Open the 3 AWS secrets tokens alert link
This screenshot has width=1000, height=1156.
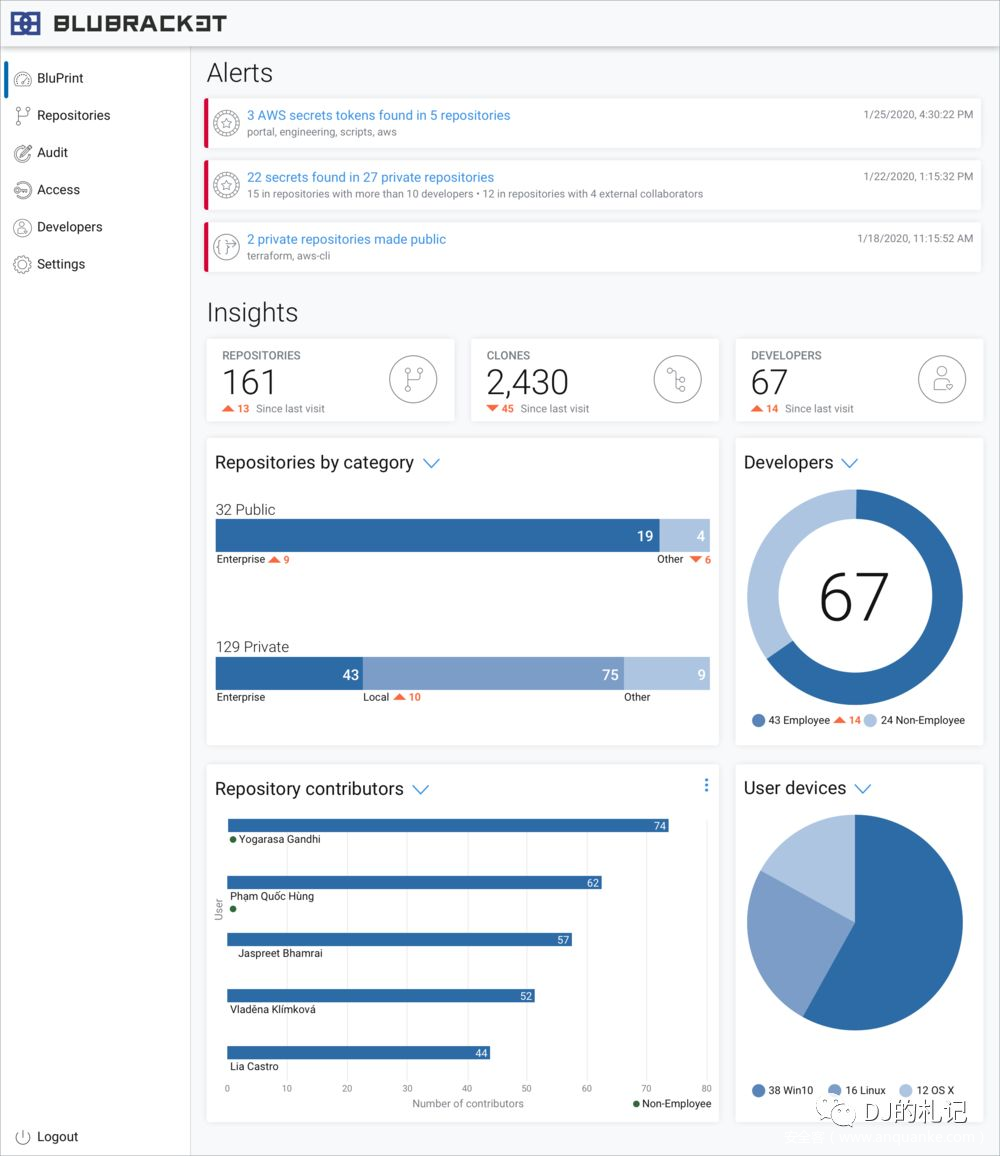[378, 115]
